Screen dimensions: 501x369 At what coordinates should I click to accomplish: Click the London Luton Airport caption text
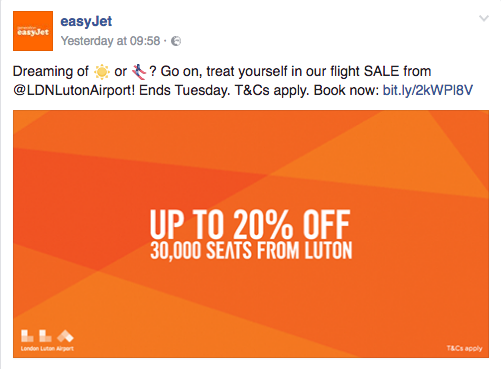click(47, 349)
